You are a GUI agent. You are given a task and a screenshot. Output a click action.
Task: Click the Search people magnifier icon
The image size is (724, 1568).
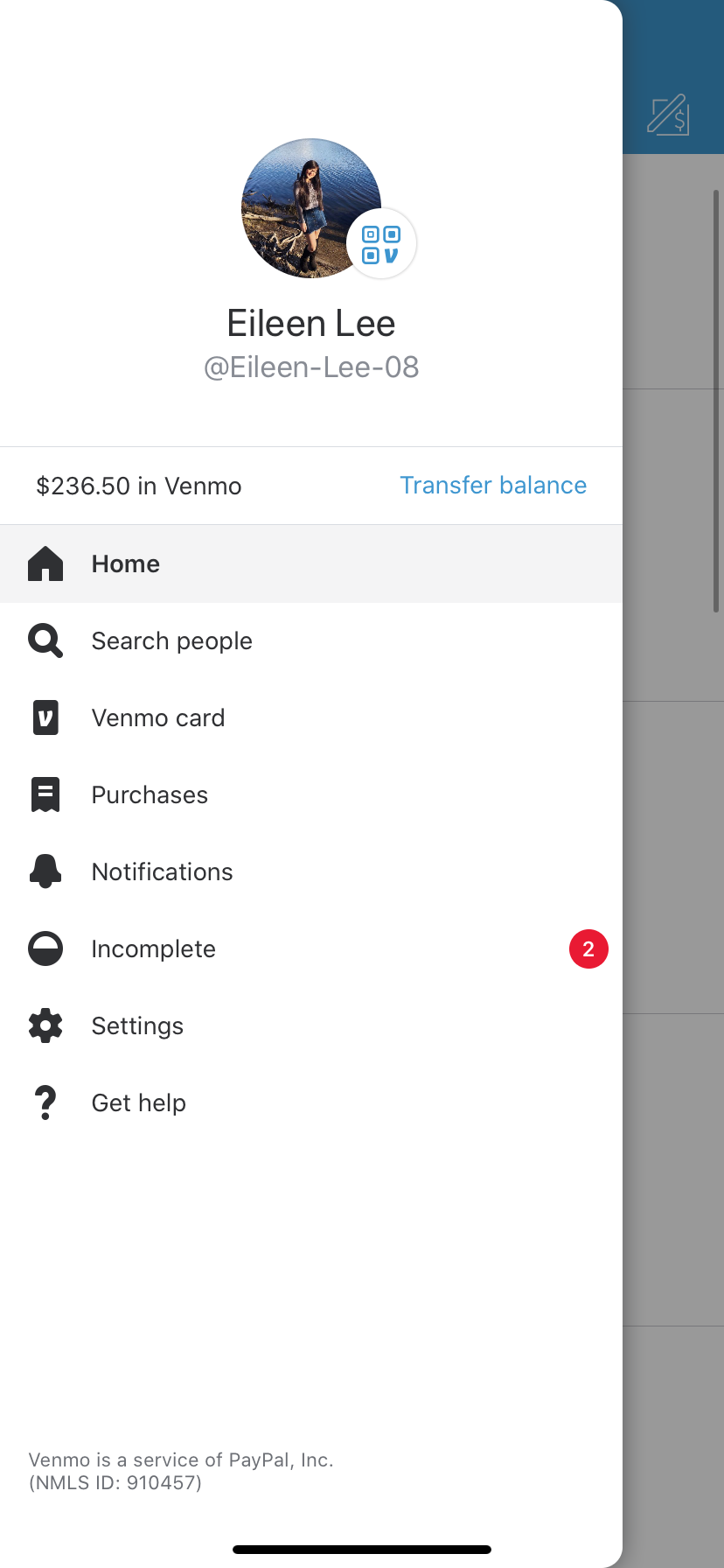pyautogui.click(x=45, y=640)
